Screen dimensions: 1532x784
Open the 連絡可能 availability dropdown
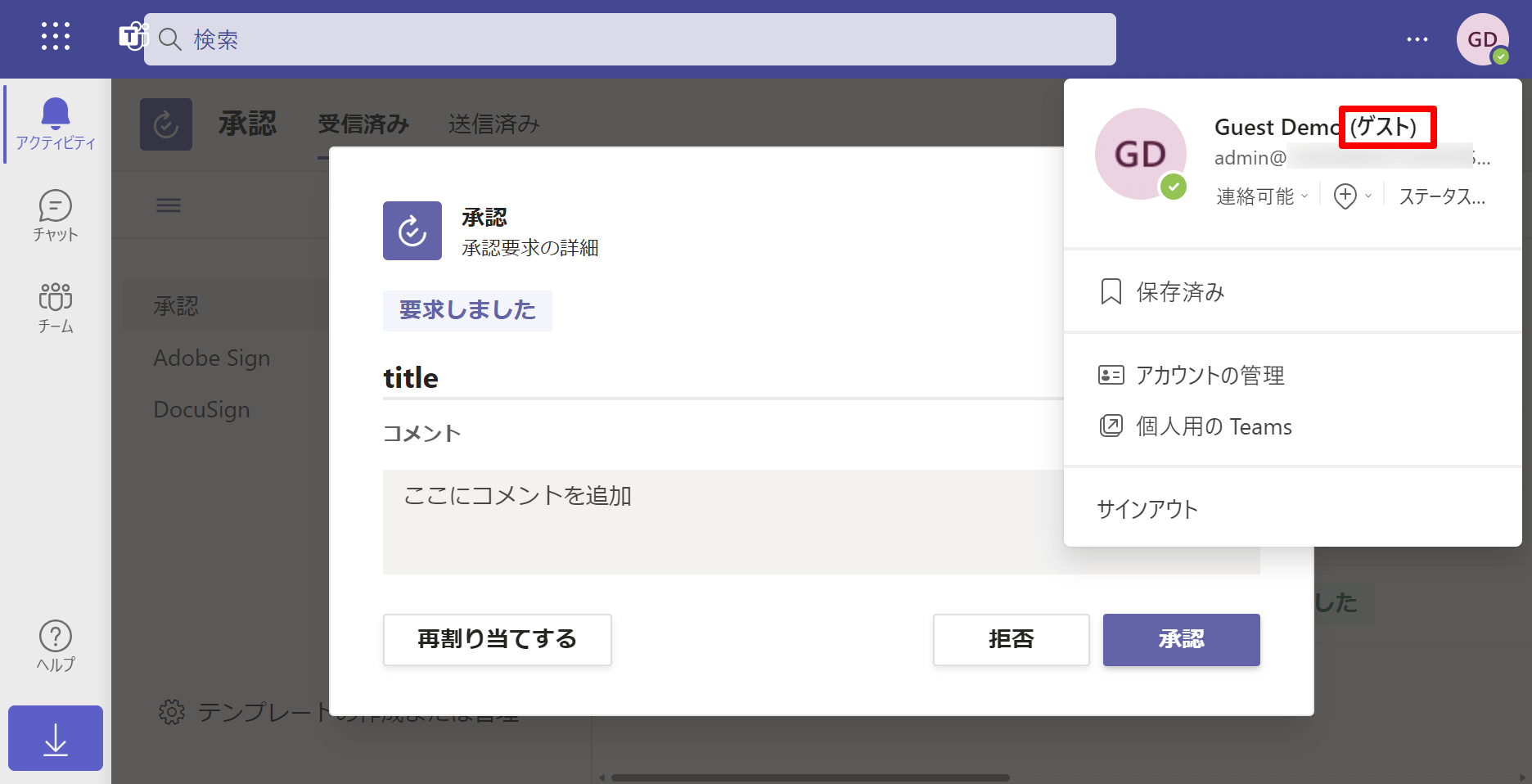point(1263,196)
